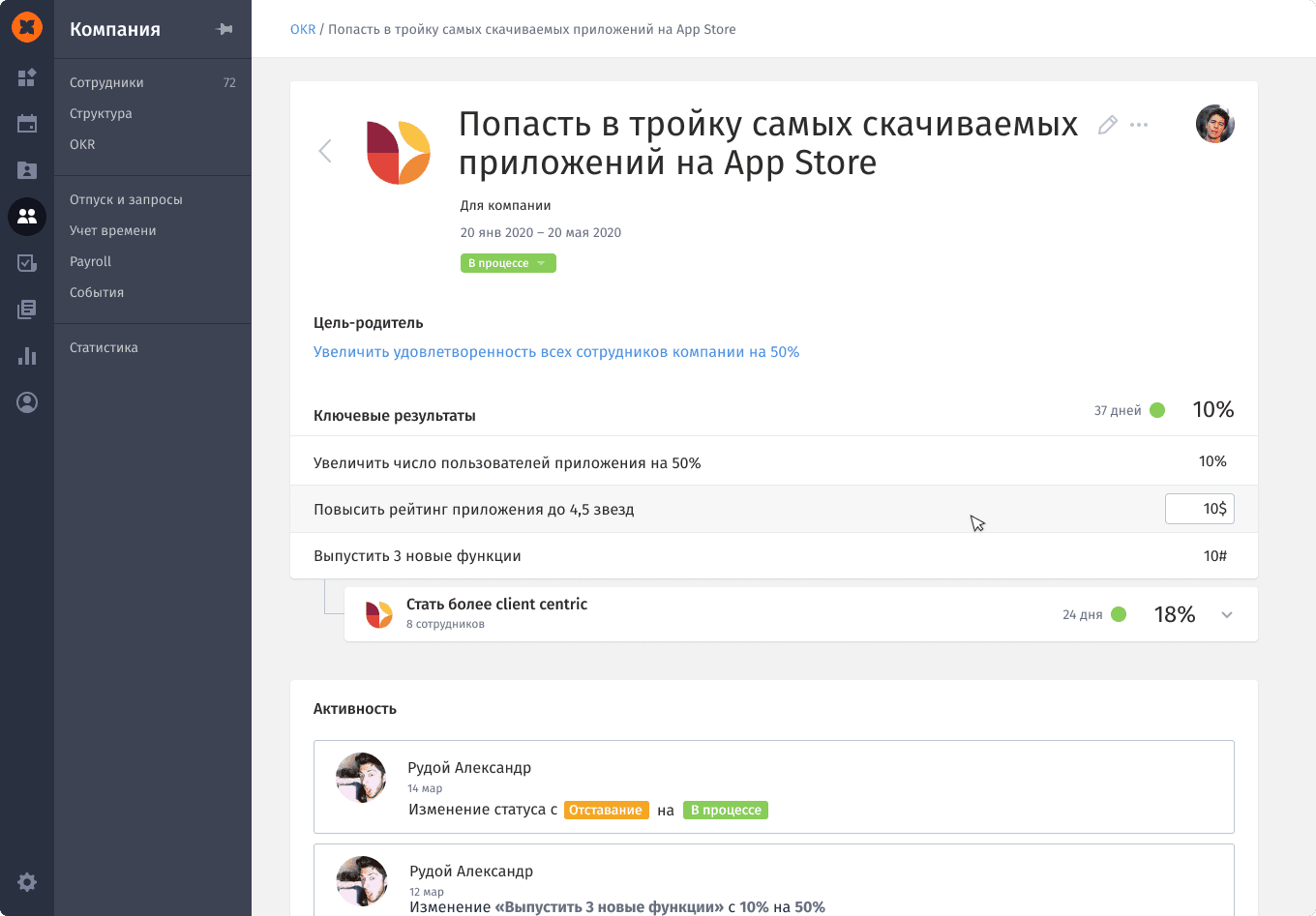Open parent goal Увеличить удовлетворенность link
The height and width of the screenshot is (916, 1316).
click(x=556, y=352)
